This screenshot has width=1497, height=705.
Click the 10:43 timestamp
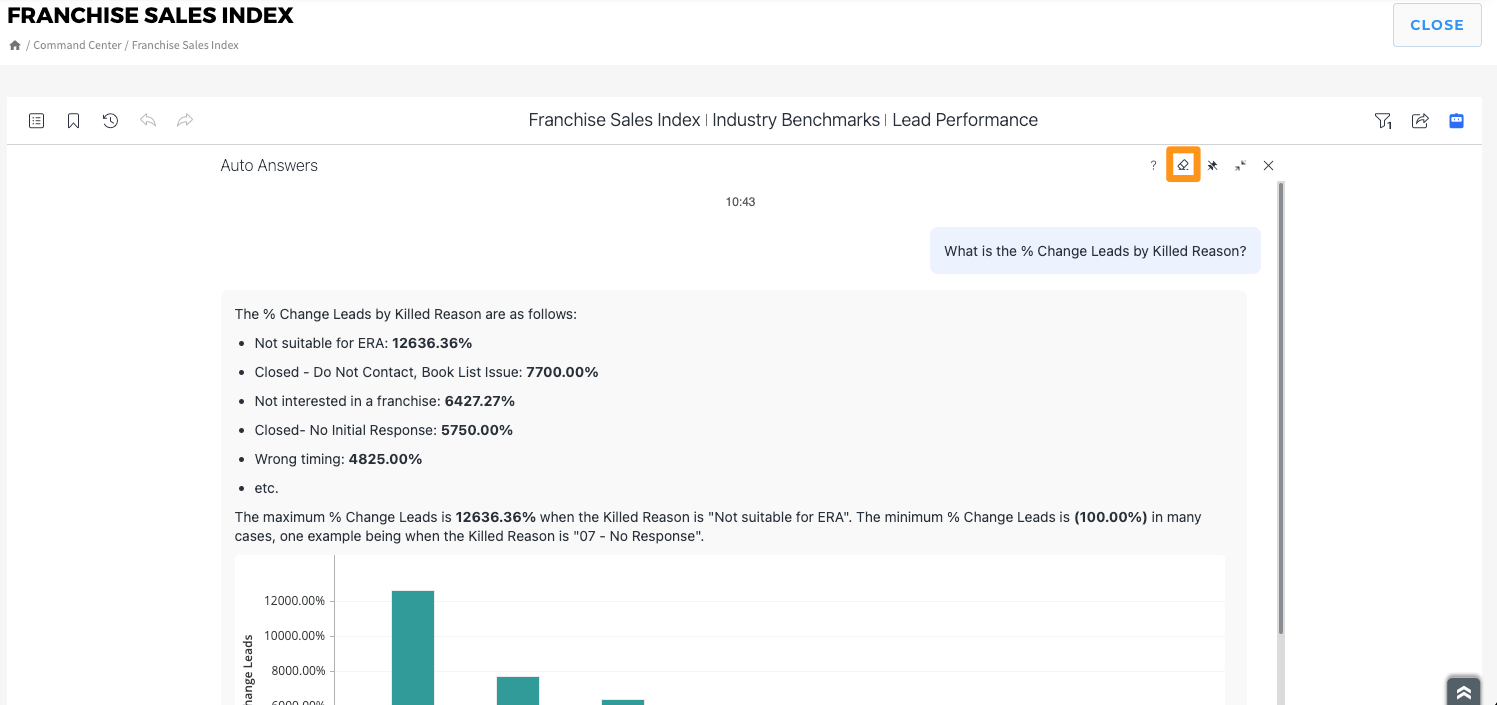pos(740,202)
